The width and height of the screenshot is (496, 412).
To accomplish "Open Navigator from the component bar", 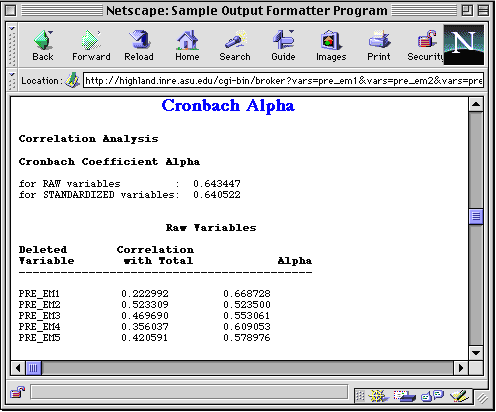I will tap(378, 396).
